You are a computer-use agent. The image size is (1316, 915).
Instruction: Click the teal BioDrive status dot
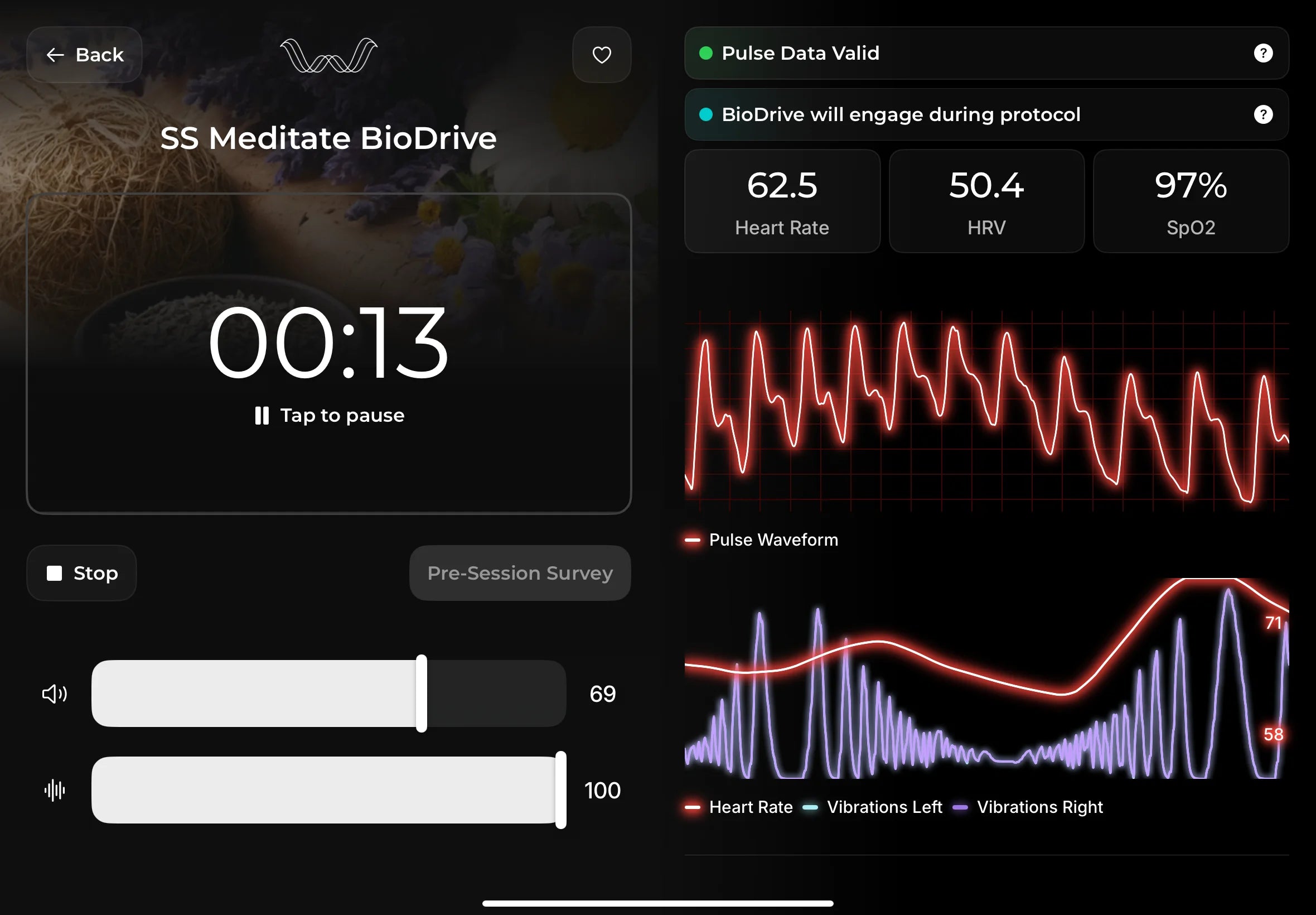click(x=706, y=115)
